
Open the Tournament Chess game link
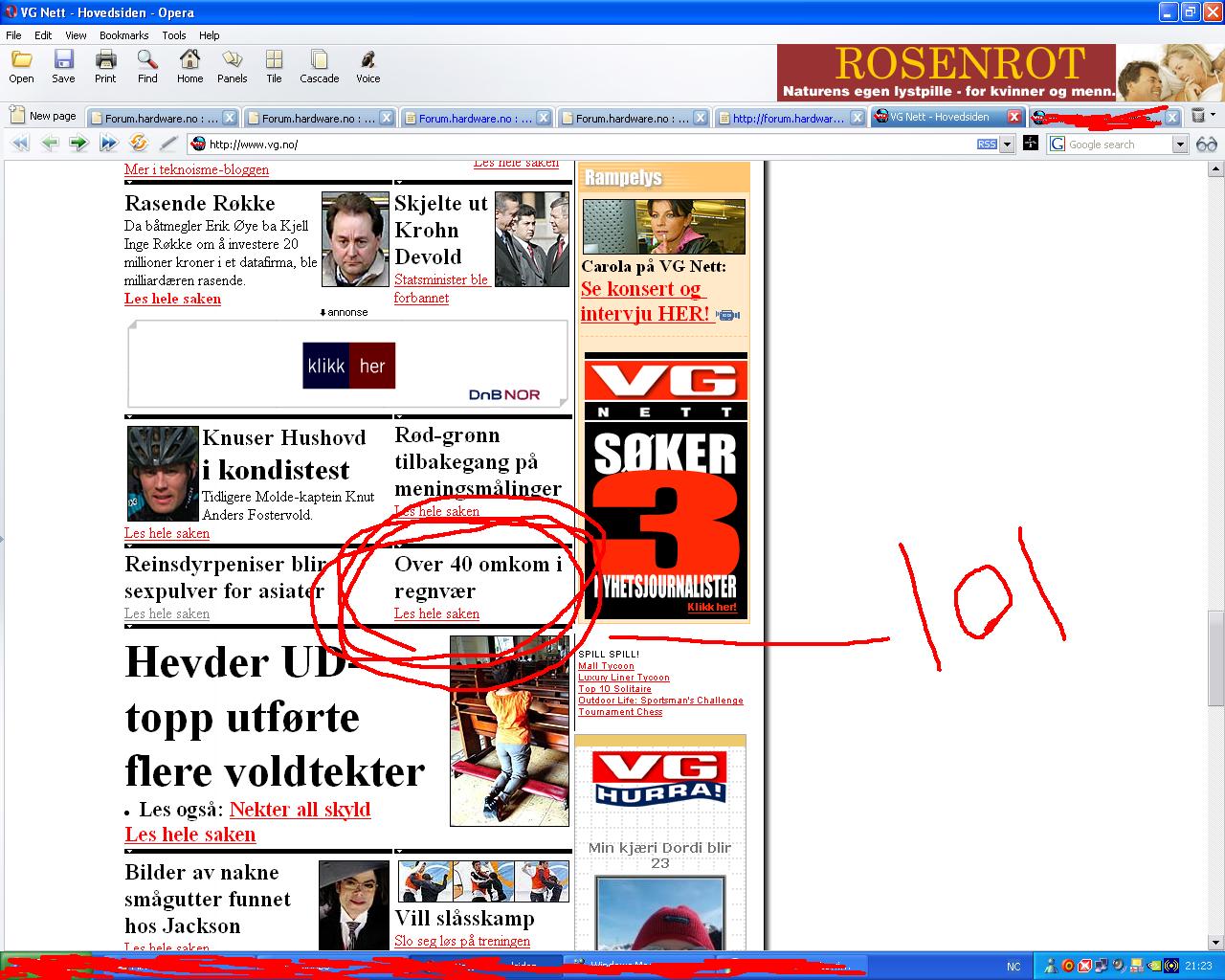(620, 712)
